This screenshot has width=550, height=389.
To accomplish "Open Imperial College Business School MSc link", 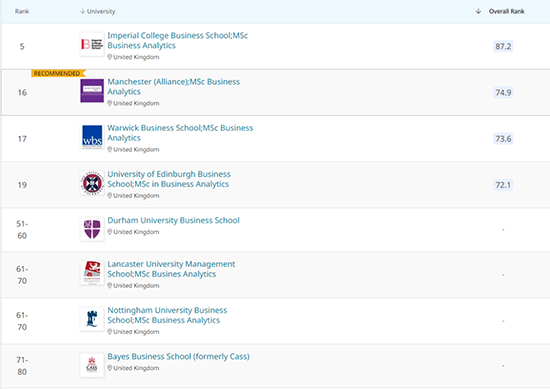I will 177,40.
